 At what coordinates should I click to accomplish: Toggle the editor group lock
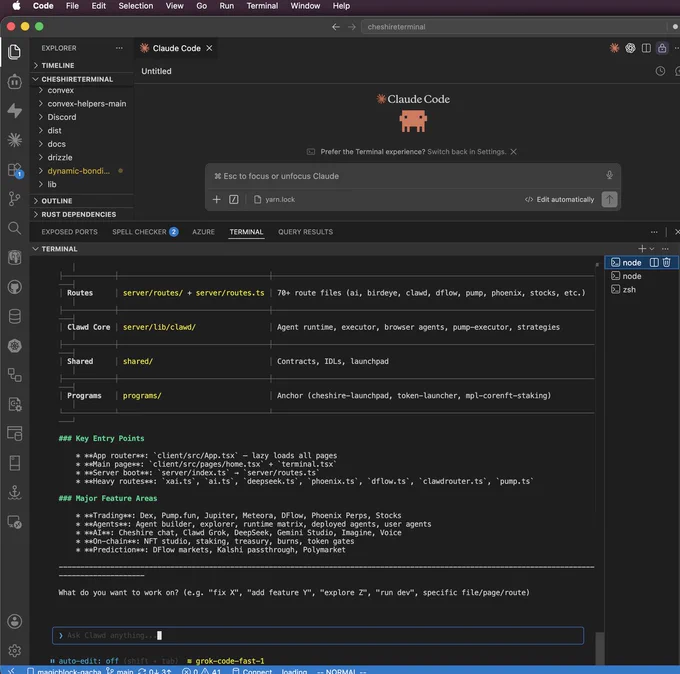(x=662, y=48)
